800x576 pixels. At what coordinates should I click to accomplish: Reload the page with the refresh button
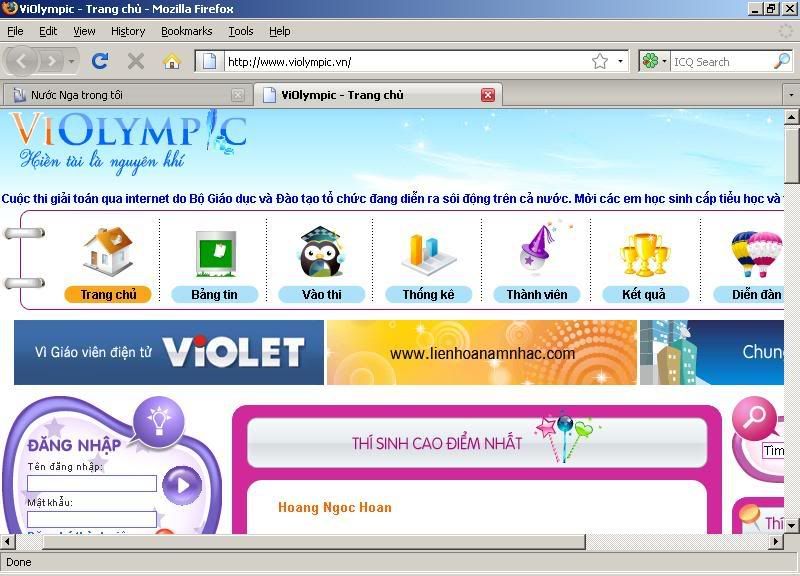[100, 61]
